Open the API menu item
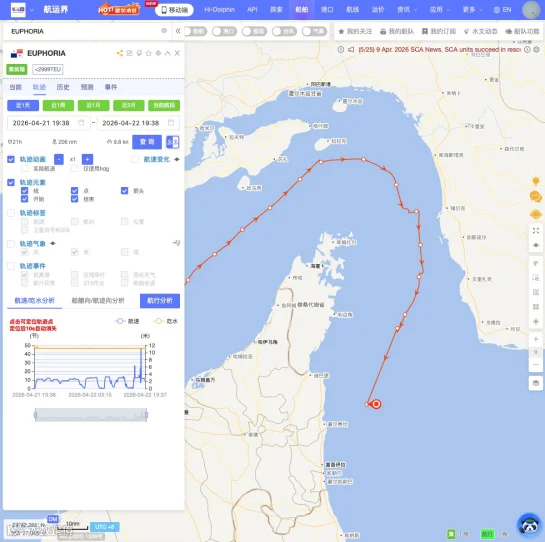545x542 pixels. 252,10
